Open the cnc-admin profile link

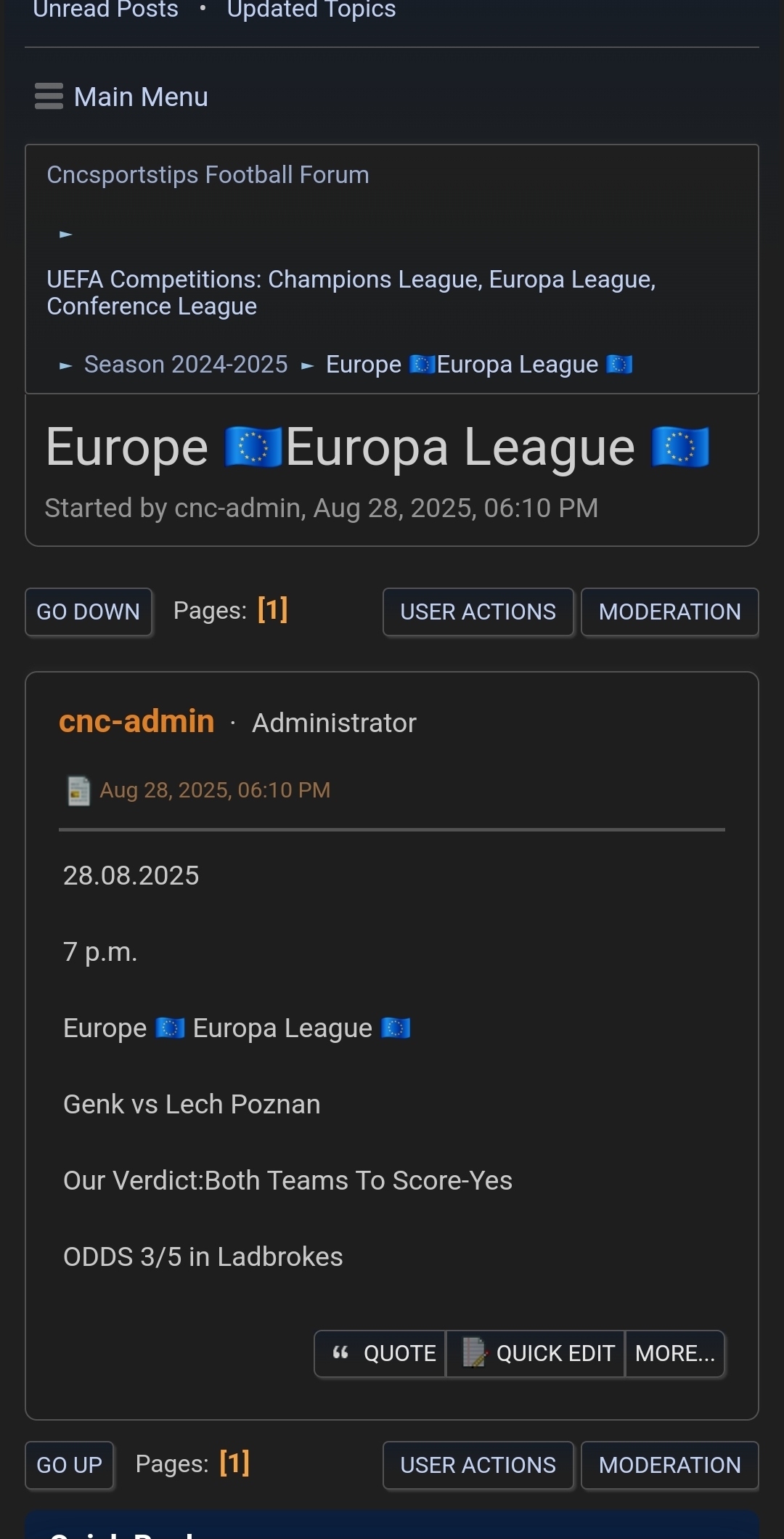click(136, 722)
